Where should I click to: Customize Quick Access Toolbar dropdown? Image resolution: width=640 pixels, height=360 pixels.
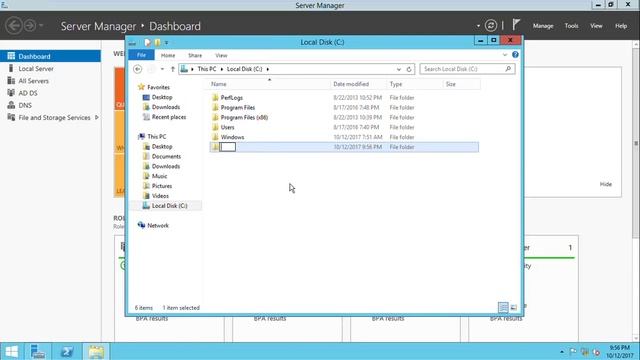click(167, 42)
